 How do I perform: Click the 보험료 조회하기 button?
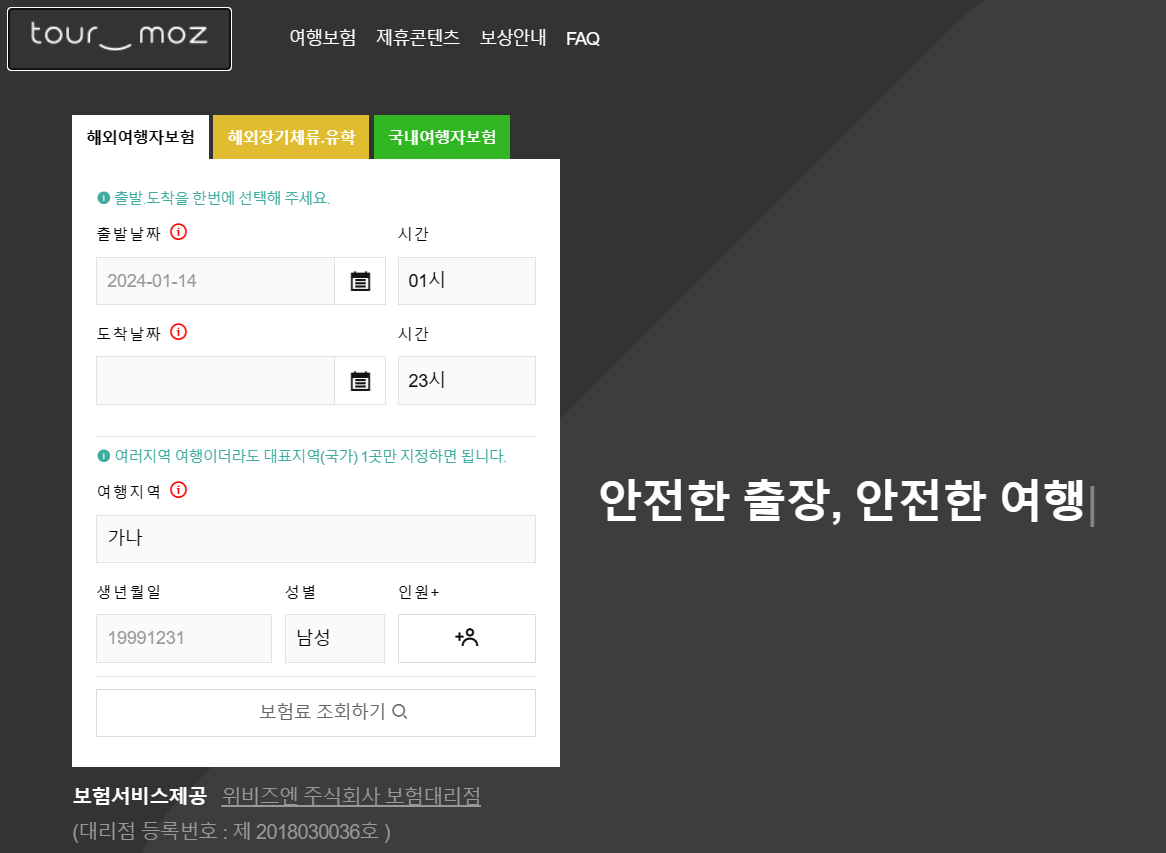(x=315, y=712)
